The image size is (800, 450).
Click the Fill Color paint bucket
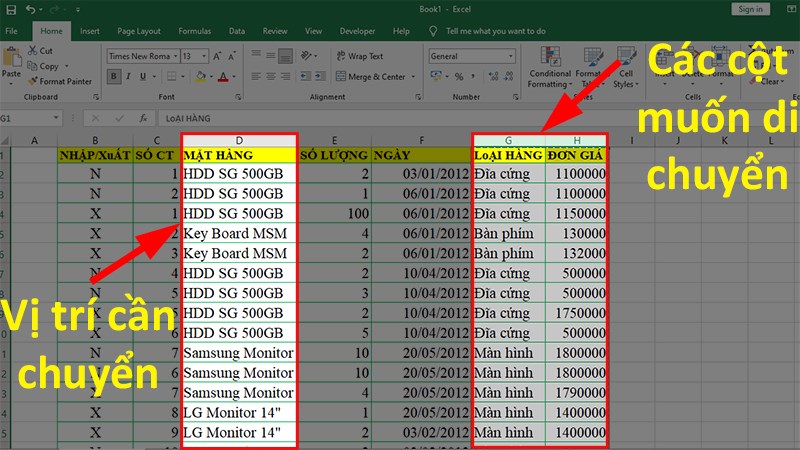pyautogui.click(x=201, y=77)
